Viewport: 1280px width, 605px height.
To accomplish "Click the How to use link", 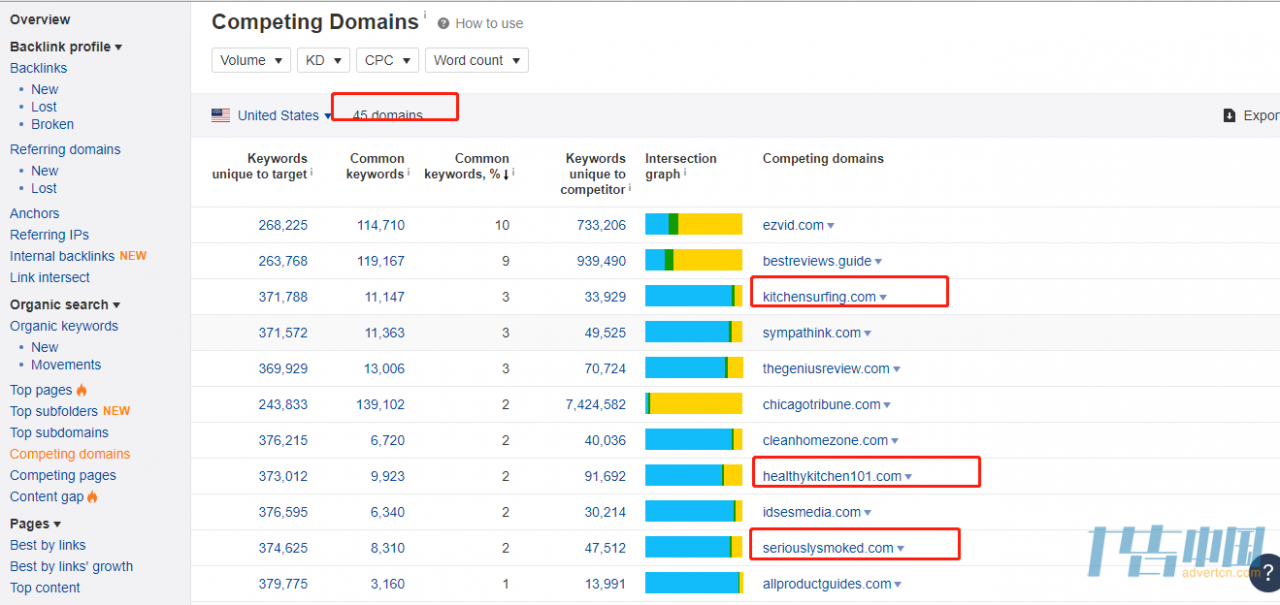I will (x=489, y=23).
